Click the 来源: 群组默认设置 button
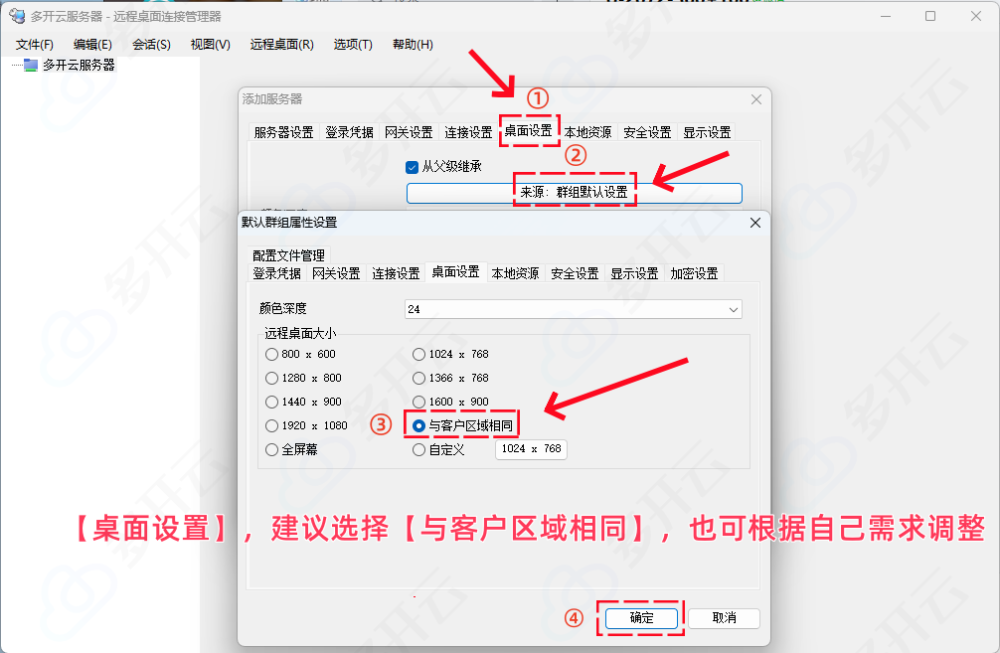 click(x=574, y=193)
